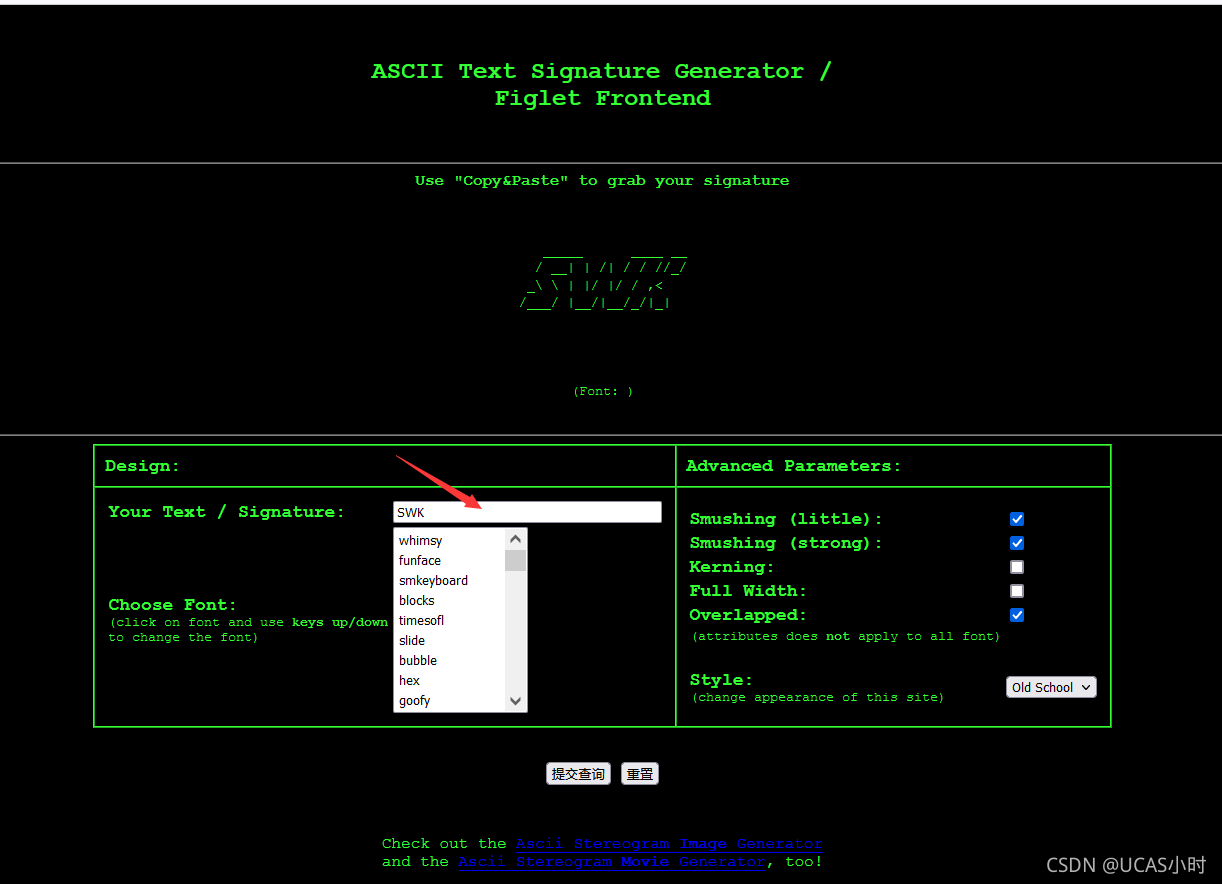Select the bubble font
The height and width of the screenshot is (884, 1222).
(449, 660)
